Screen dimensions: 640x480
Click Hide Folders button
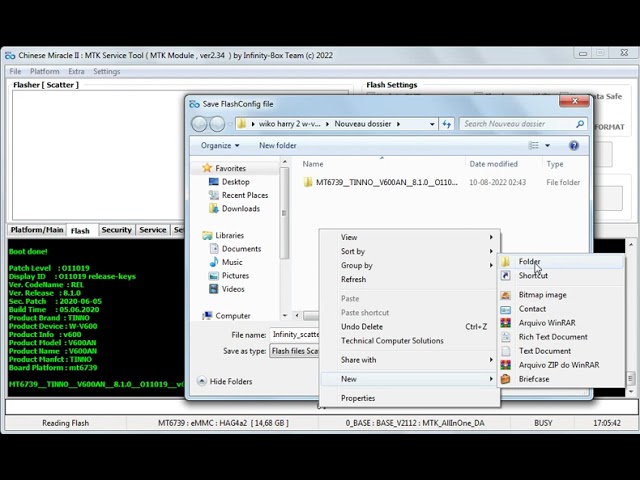click(x=224, y=382)
